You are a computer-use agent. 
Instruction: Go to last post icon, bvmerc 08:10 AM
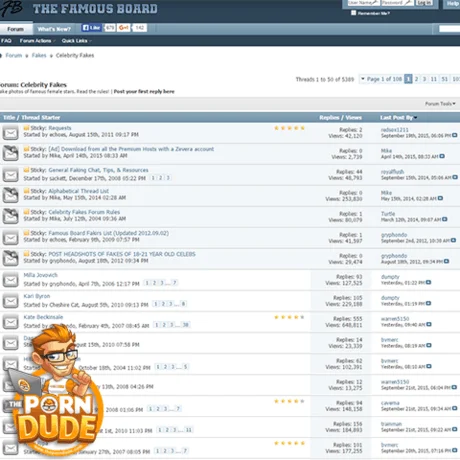pos(429,366)
